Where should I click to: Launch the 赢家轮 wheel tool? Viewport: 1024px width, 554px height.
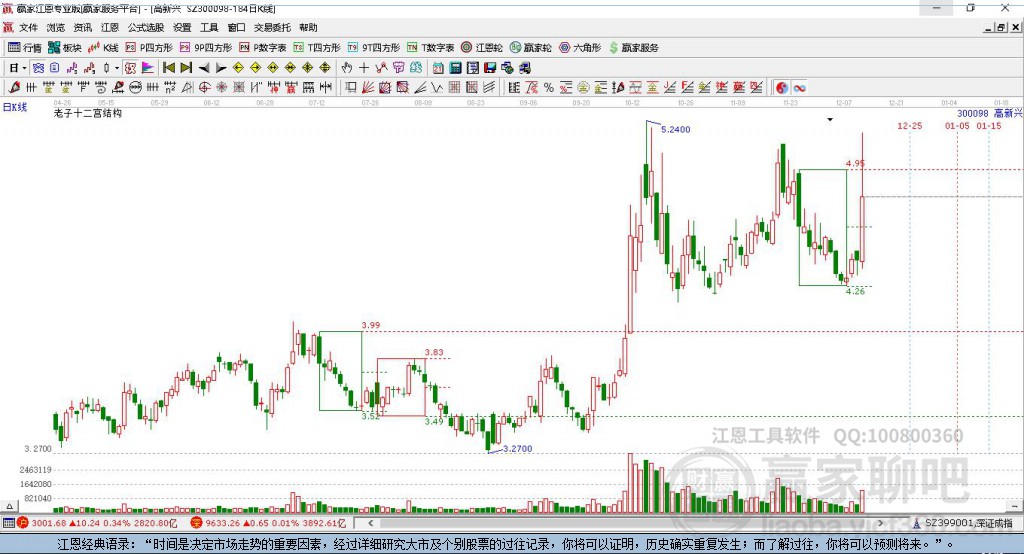pyautogui.click(x=530, y=48)
